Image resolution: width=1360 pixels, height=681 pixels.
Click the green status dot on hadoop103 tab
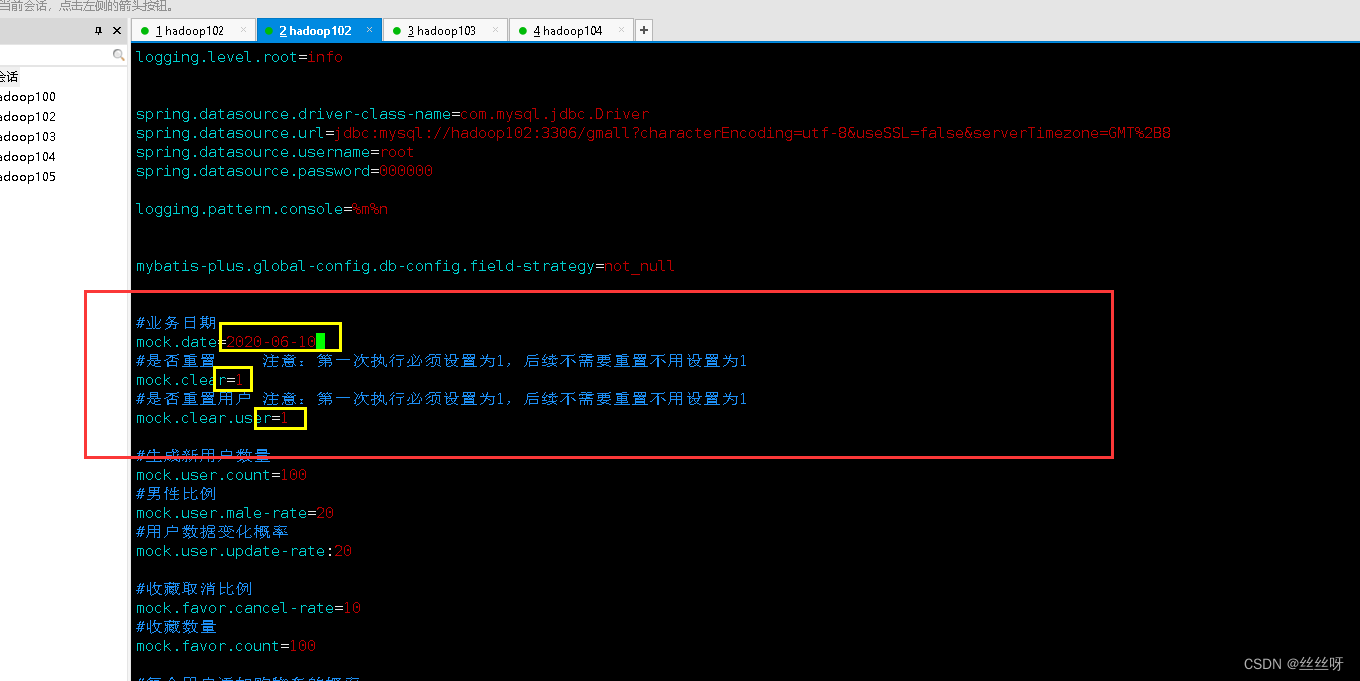[x=395, y=30]
